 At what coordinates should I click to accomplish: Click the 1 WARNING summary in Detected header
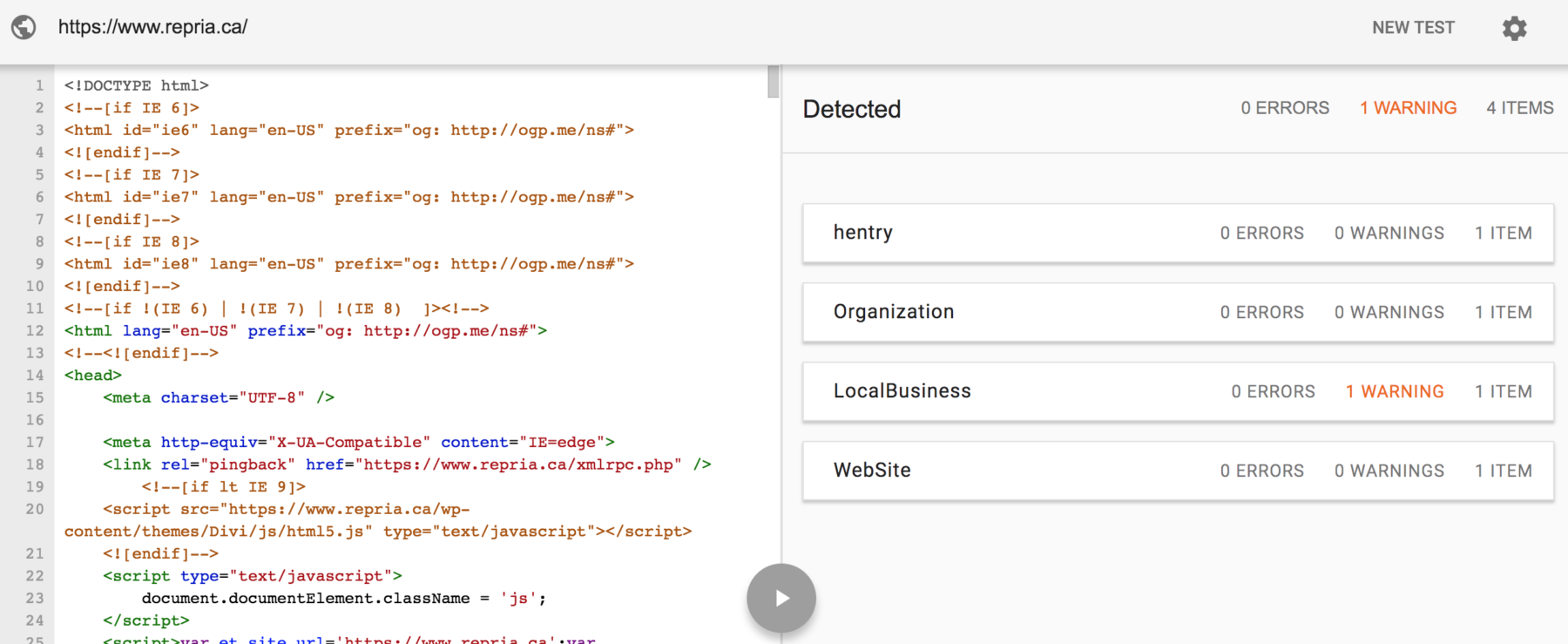point(1408,108)
